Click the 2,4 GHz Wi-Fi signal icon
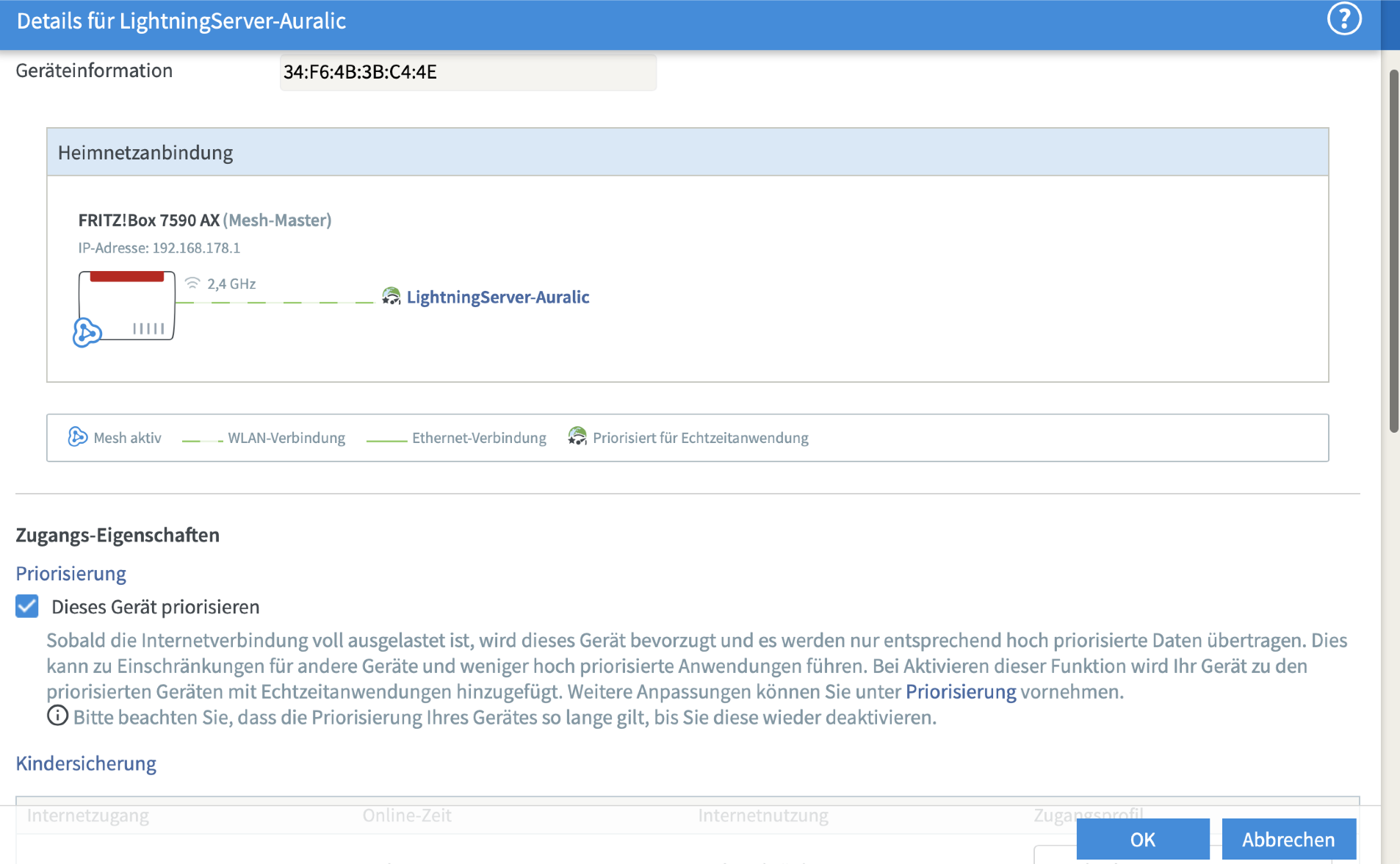 192,283
